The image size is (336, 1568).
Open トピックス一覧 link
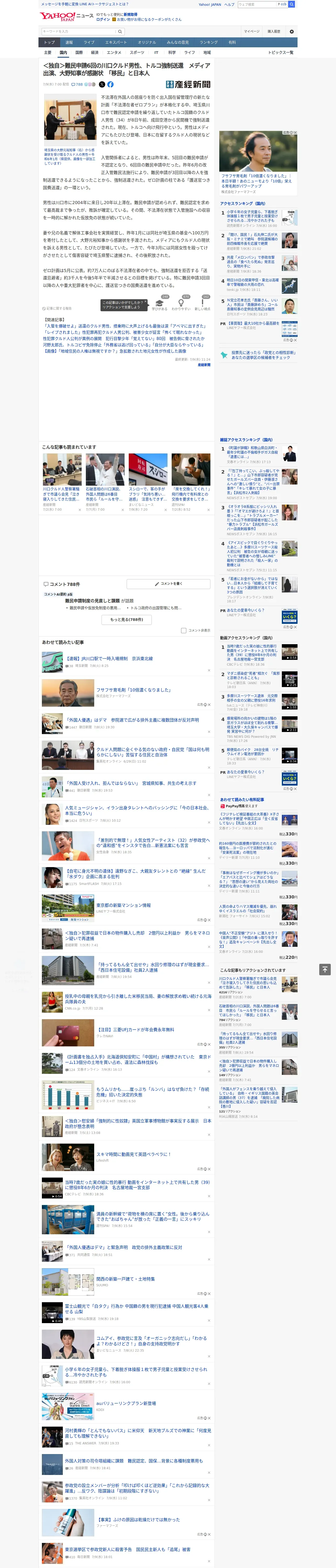tap(281, 52)
